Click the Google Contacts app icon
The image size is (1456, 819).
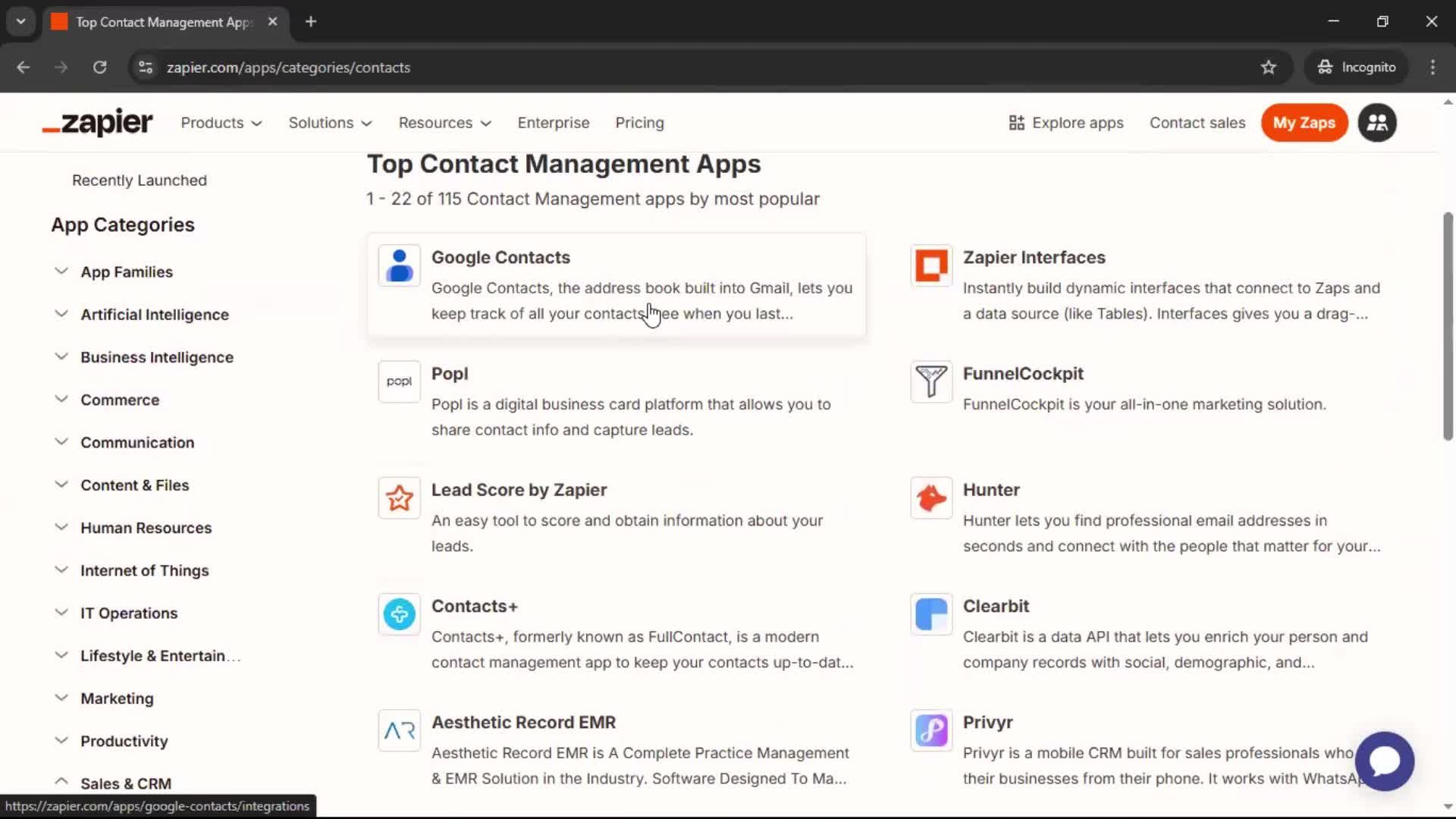click(399, 265)
